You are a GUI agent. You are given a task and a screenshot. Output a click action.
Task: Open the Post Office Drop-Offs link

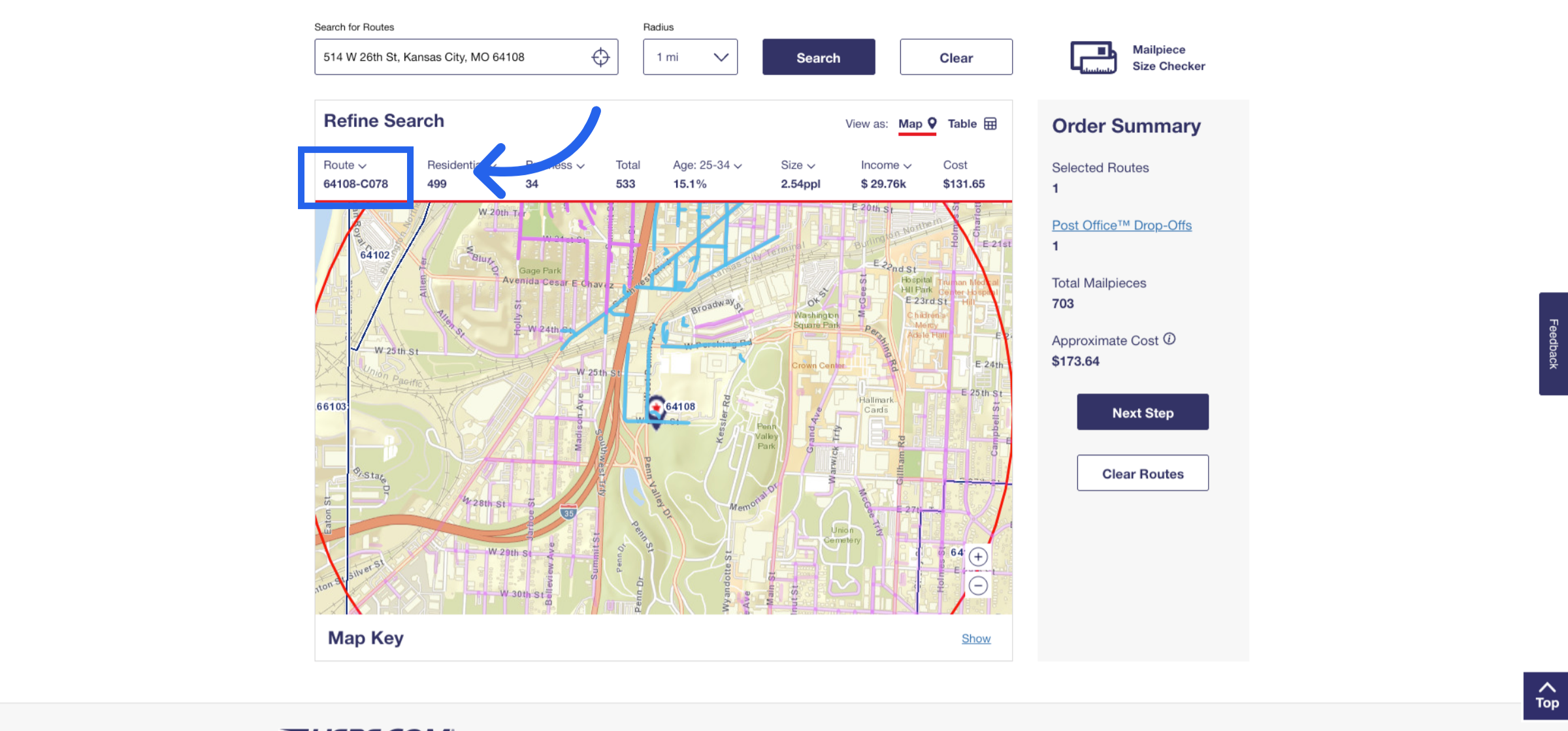[x=1121, y=225]
